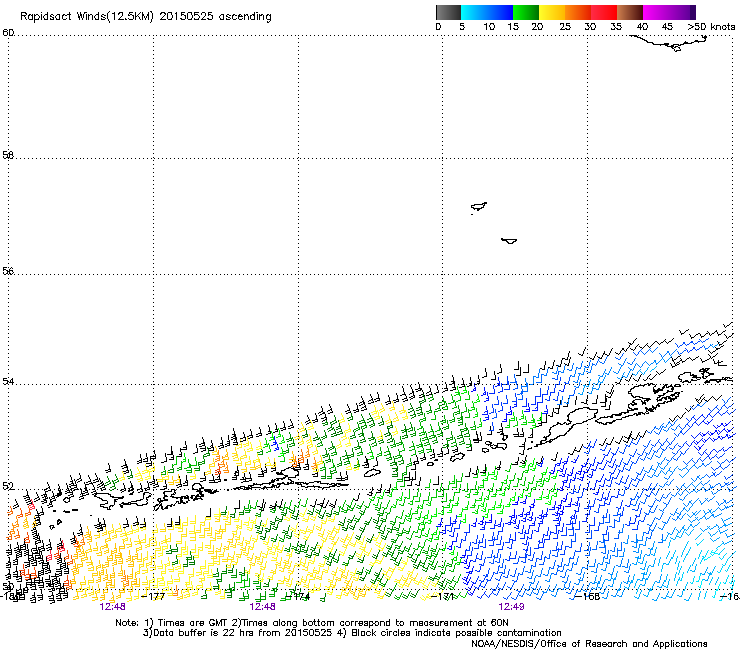Click the brown 35-40 knots color segment
This screenshot has width=740, height=650.
pyautogui.click(x=630, y=12)
